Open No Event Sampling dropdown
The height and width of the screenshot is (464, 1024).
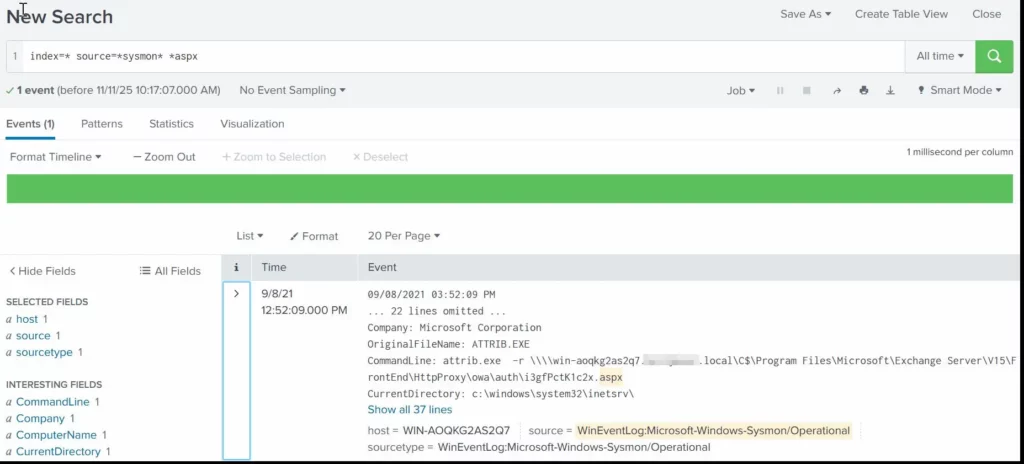[293, 90]
